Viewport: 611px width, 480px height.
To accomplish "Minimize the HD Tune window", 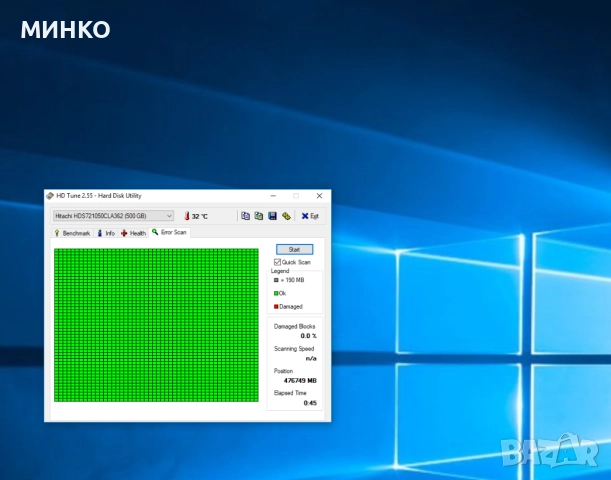I will pos(273,195).
